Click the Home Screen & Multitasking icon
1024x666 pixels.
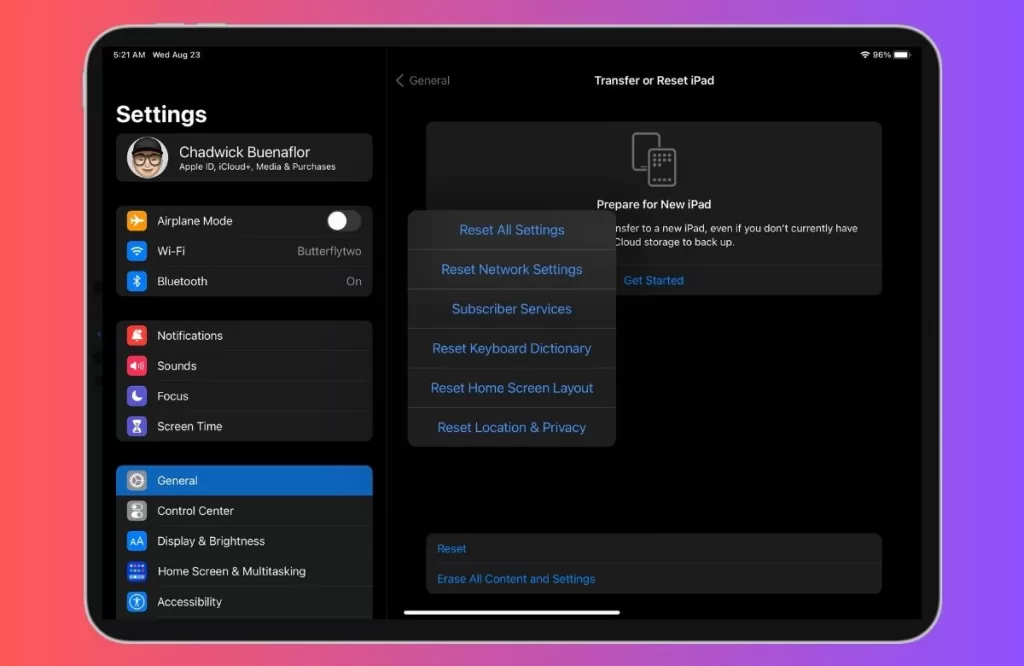[x=136, y=571]
